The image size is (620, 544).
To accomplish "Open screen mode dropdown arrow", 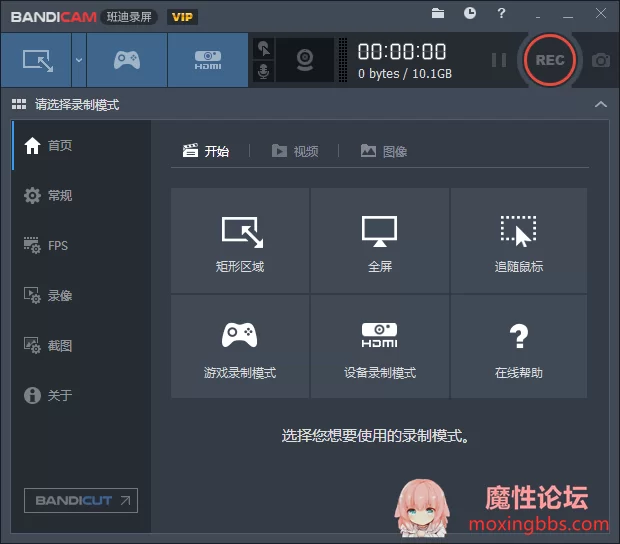I will pos(79,60).
